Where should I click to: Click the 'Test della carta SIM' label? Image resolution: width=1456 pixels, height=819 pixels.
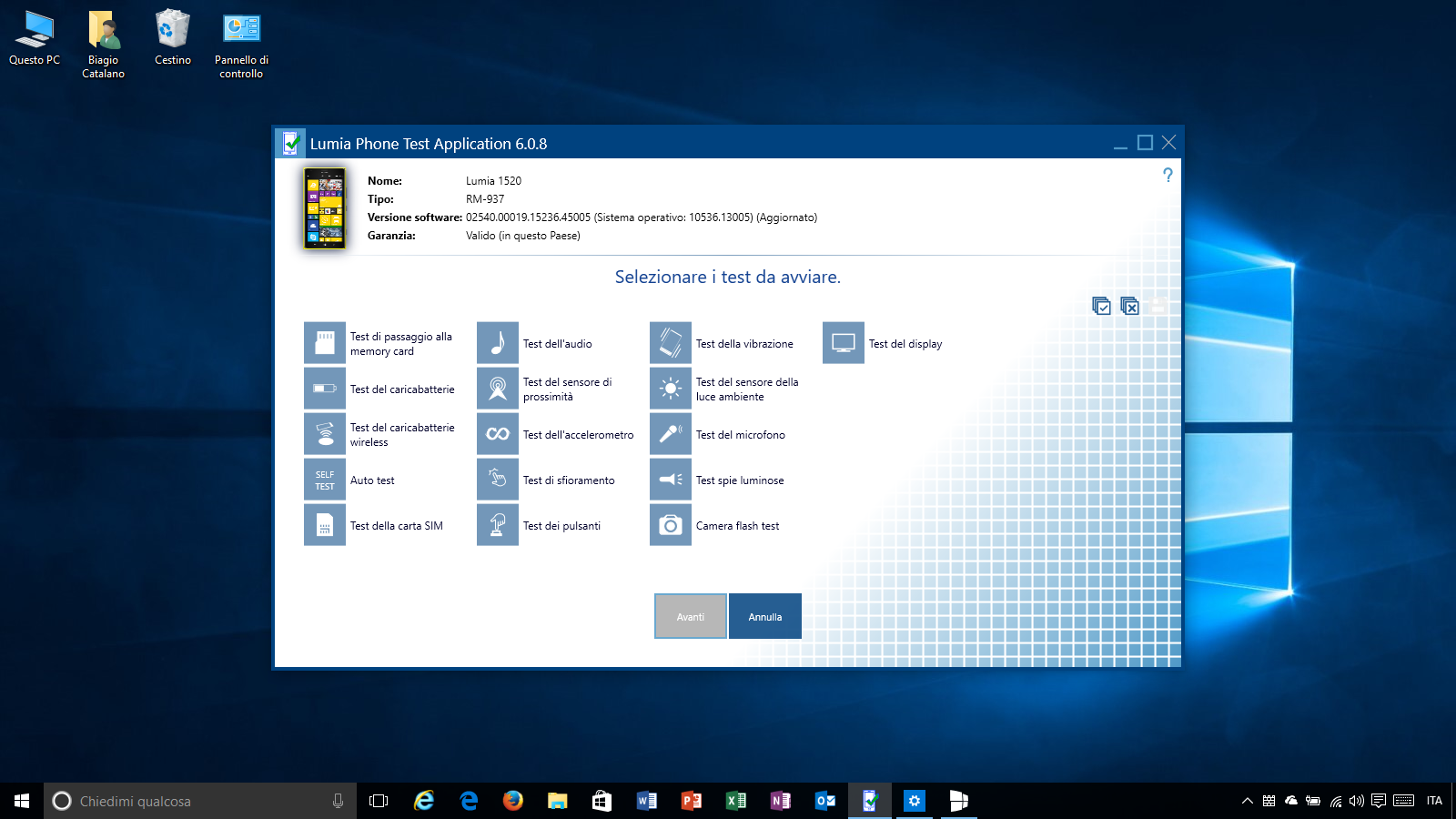[x=397, y=526]
